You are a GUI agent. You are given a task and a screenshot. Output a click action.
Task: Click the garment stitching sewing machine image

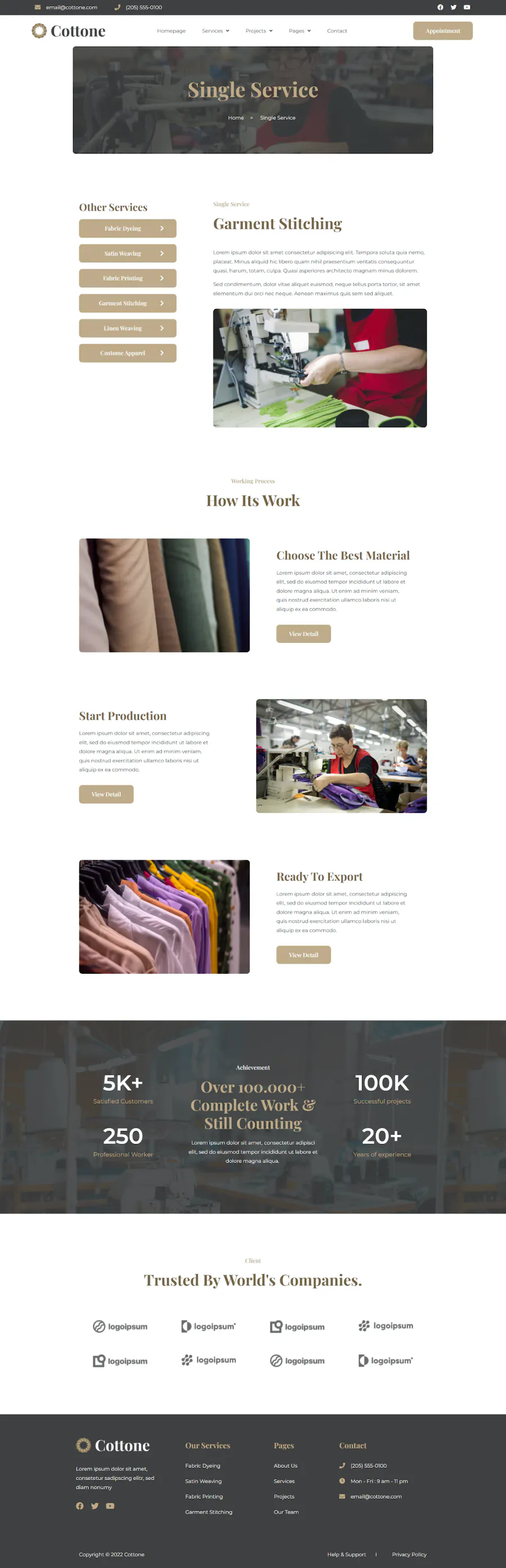(320, 368)
